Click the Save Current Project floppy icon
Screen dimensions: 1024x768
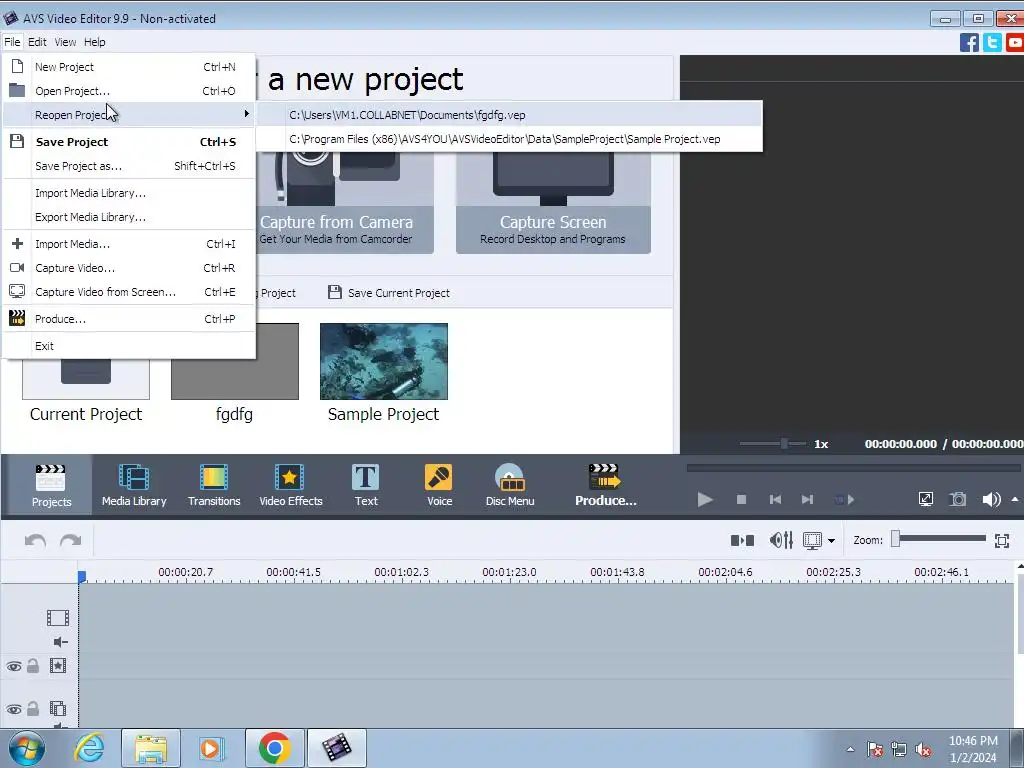tap(334, 292)
